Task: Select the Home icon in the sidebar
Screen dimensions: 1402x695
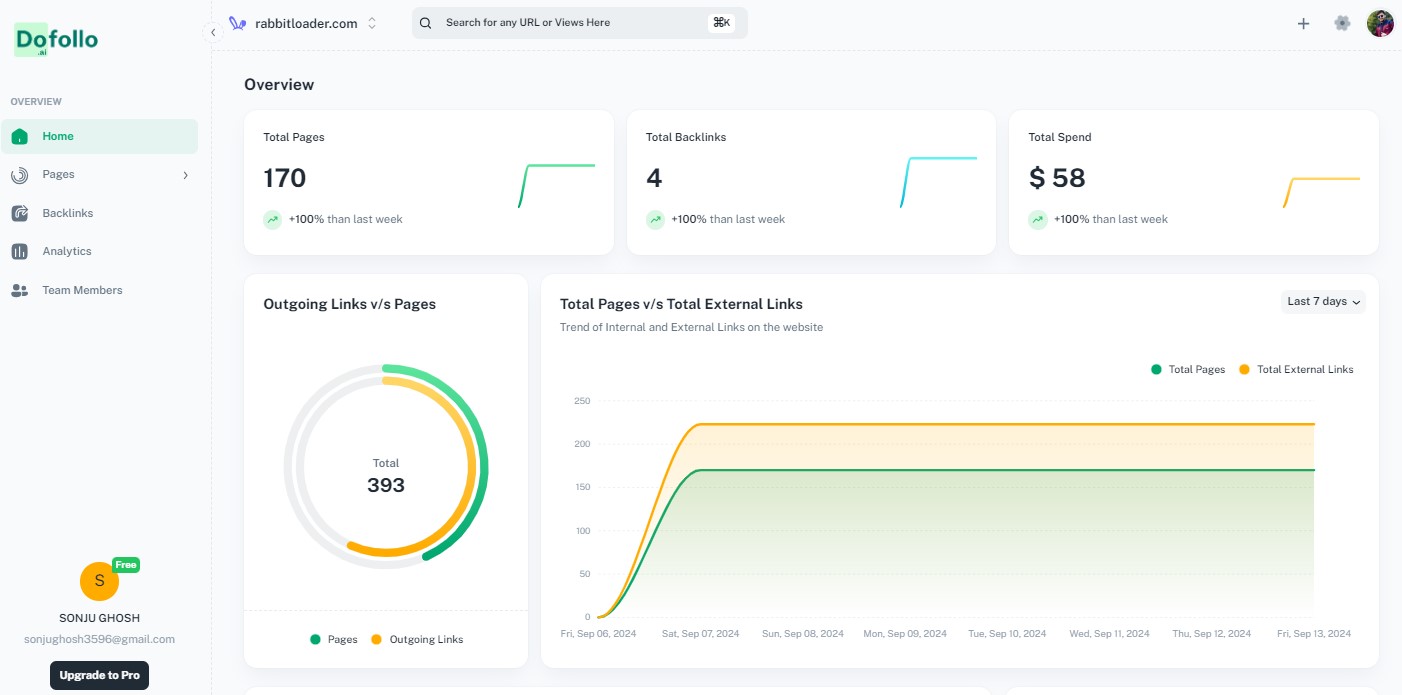Action: 20,136
